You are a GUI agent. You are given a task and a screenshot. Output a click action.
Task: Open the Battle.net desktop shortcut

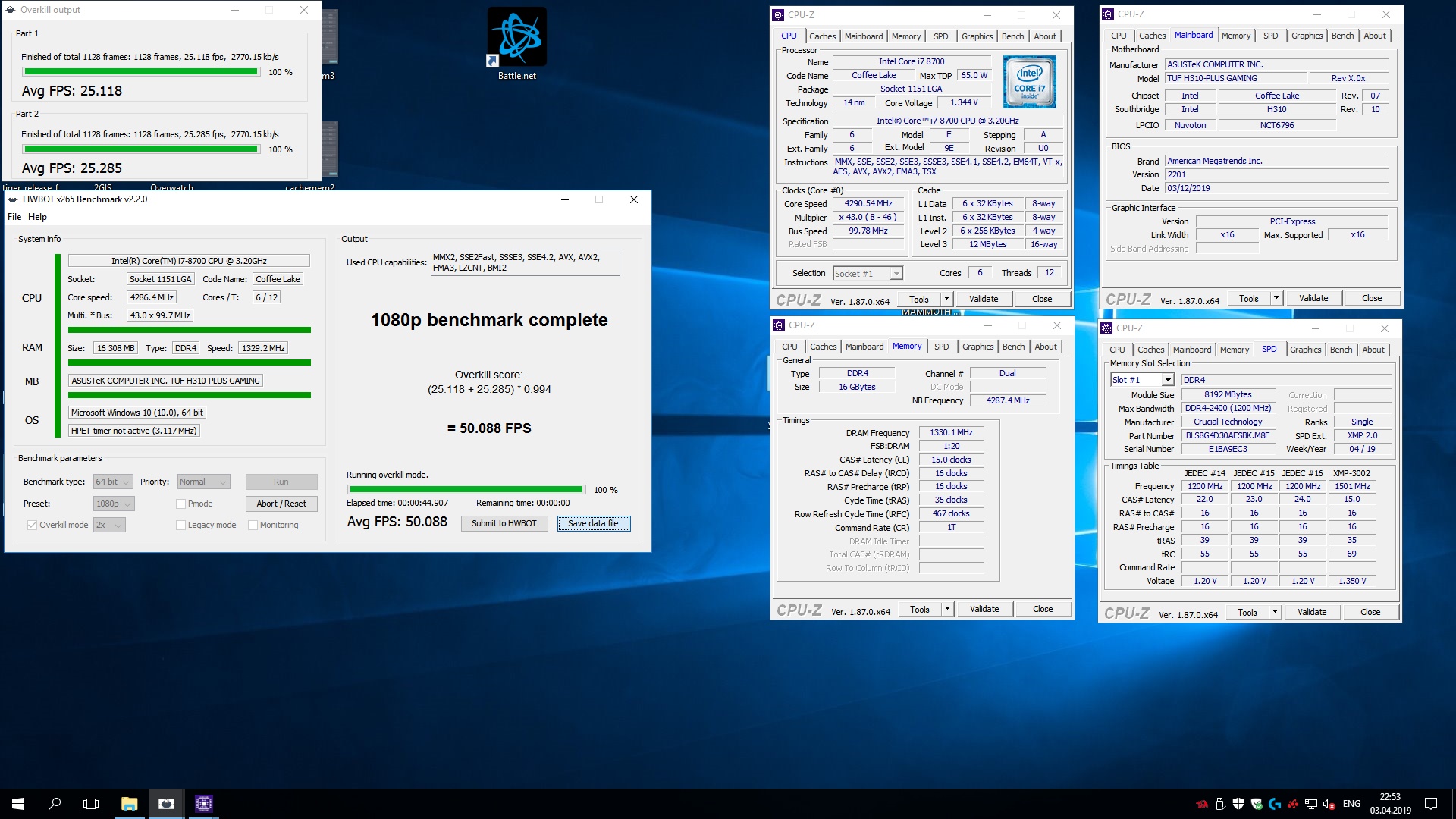click(x=516, y=43)
